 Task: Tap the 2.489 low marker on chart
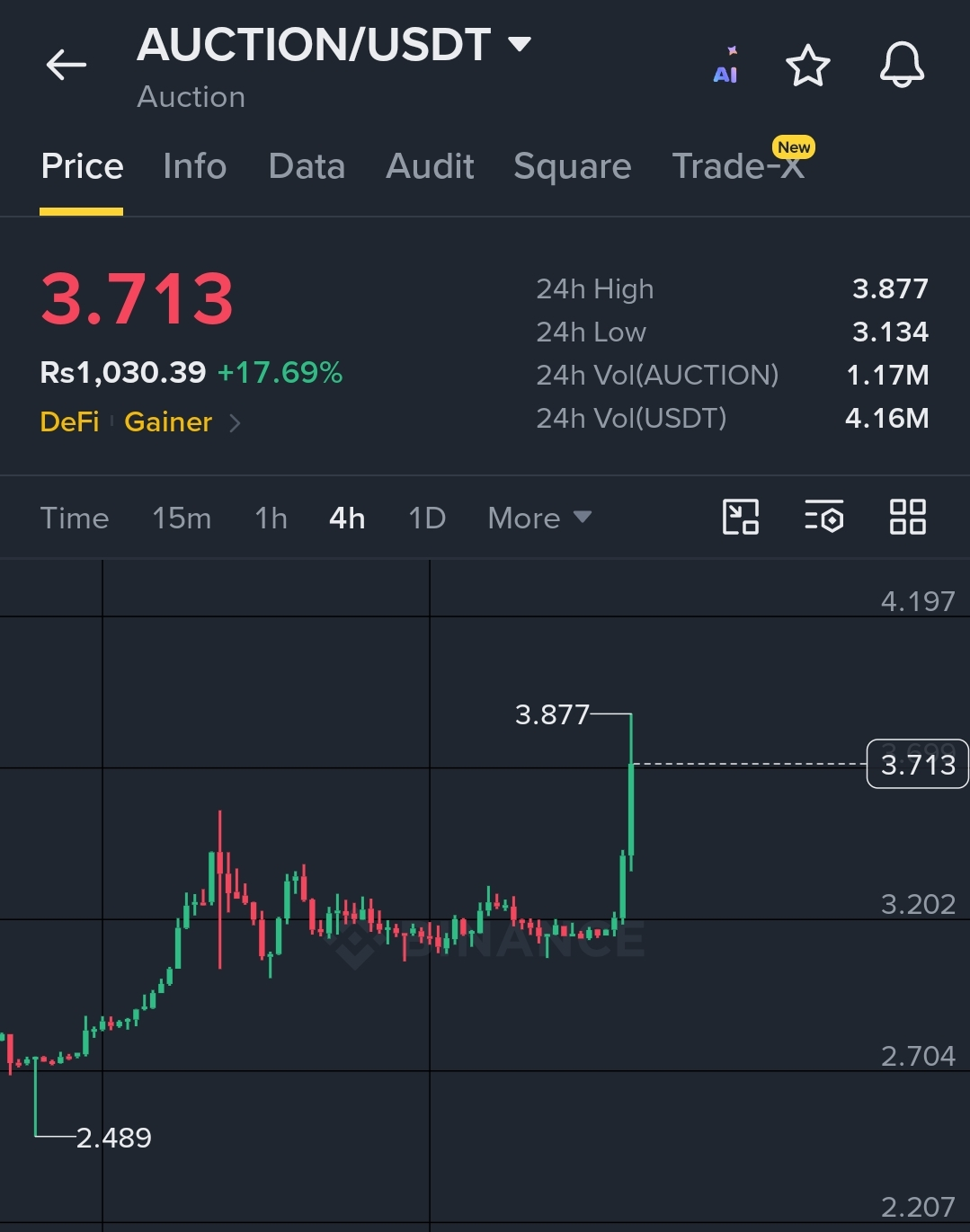point(114,1138)
